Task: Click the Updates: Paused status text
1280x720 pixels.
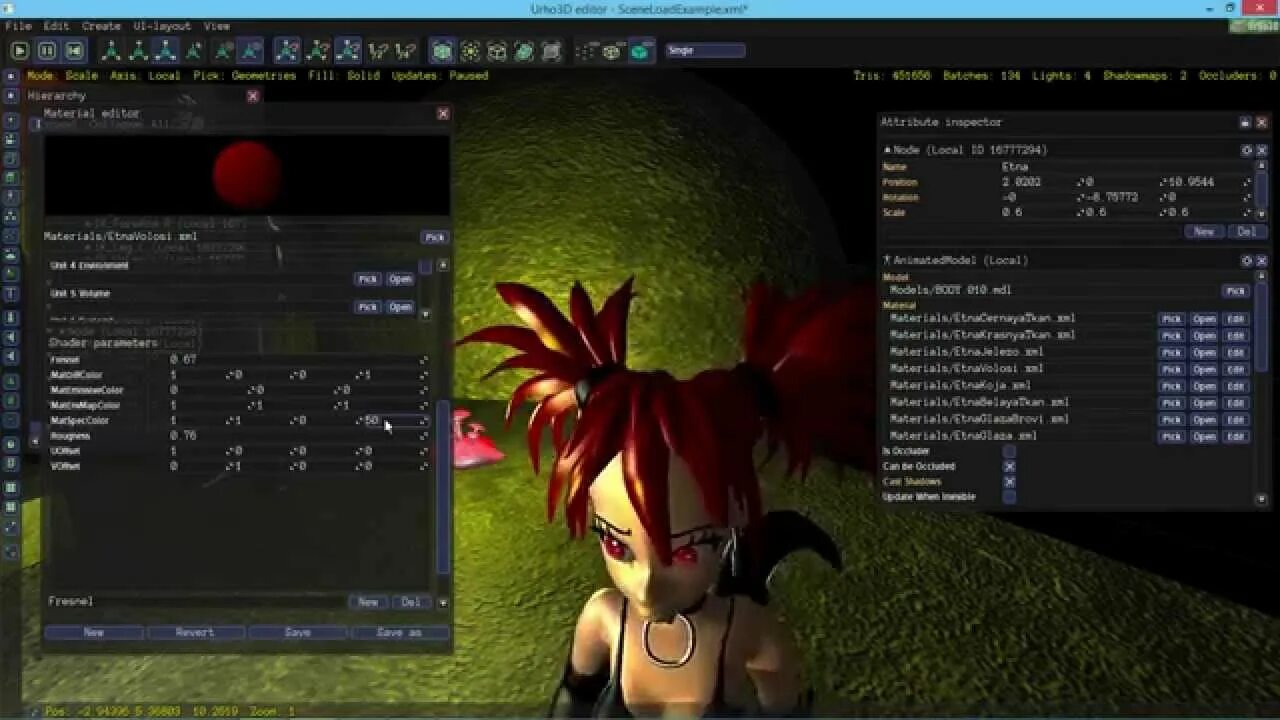Action: [x=440, y=76]
